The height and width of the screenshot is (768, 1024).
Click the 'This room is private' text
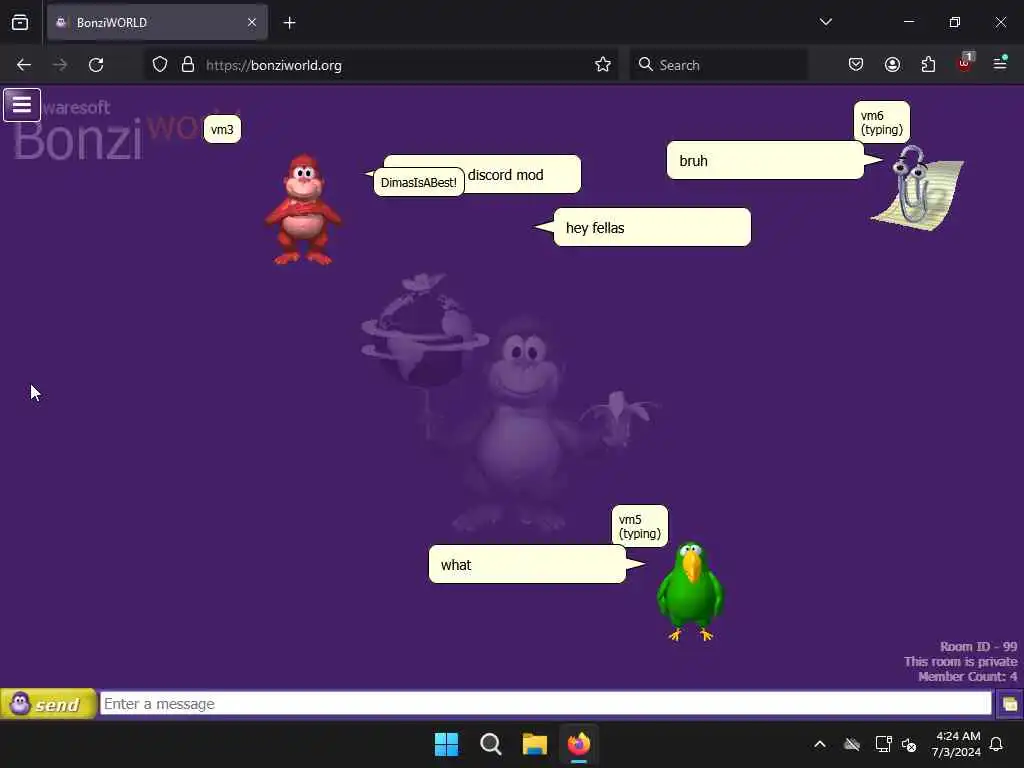point(961,662)
